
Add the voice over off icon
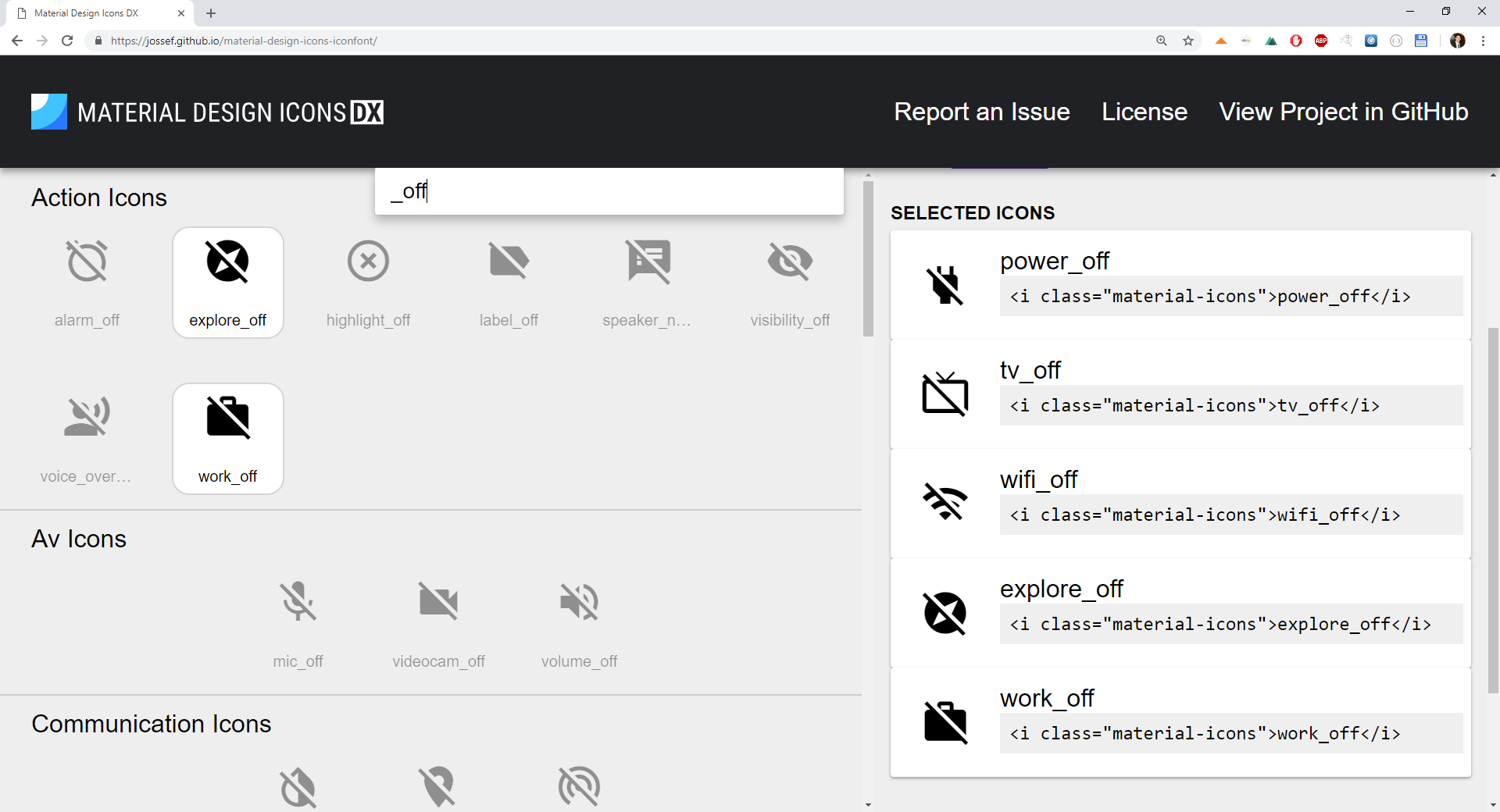pyautogui.click(x=87, y=439)
